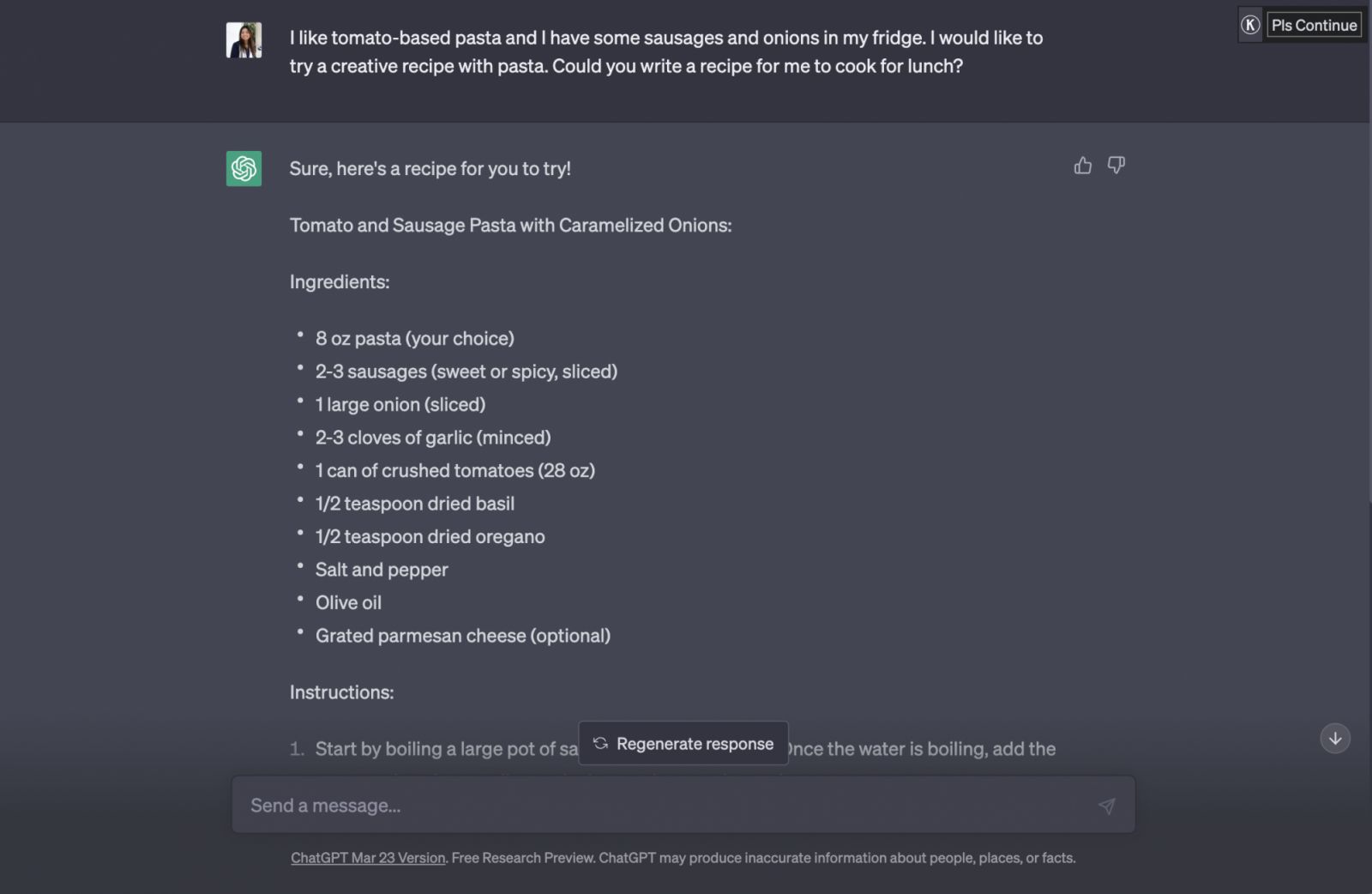
Task: Click the Ingredients heading text
Action: point(340,281)
